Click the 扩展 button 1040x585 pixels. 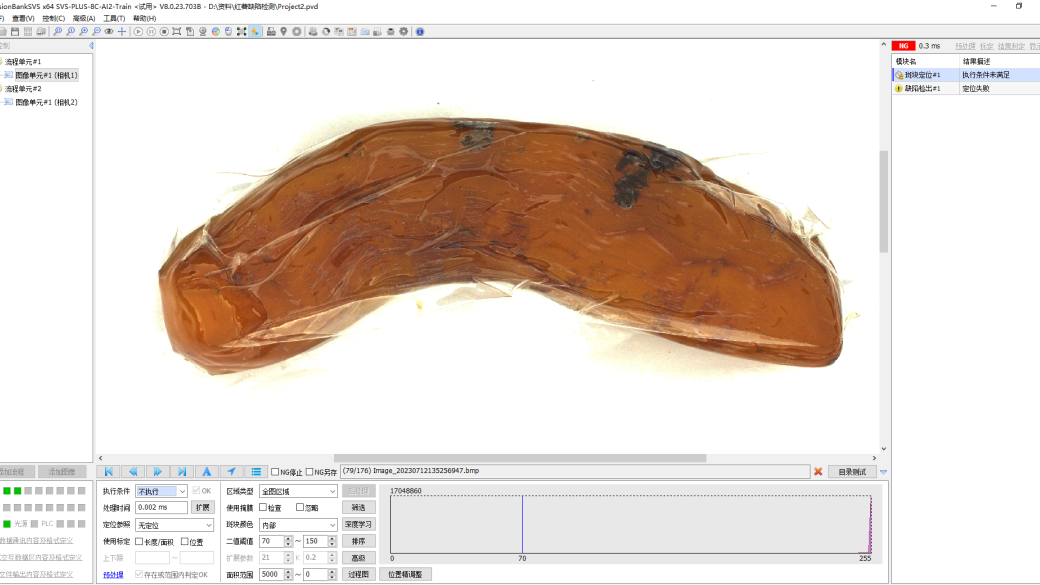[203, 507]
